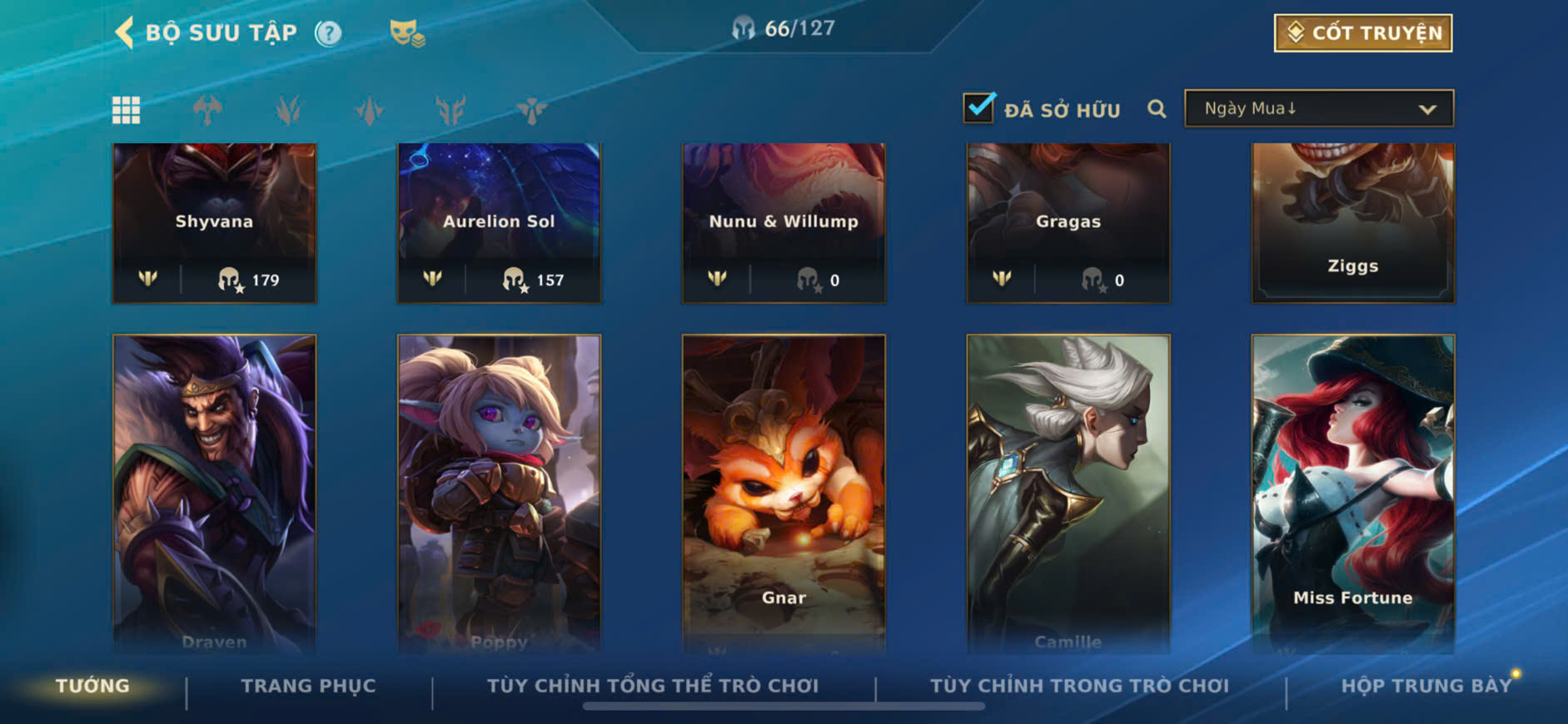Open the Cốt Truyện button

click(x=1363, y=33)
